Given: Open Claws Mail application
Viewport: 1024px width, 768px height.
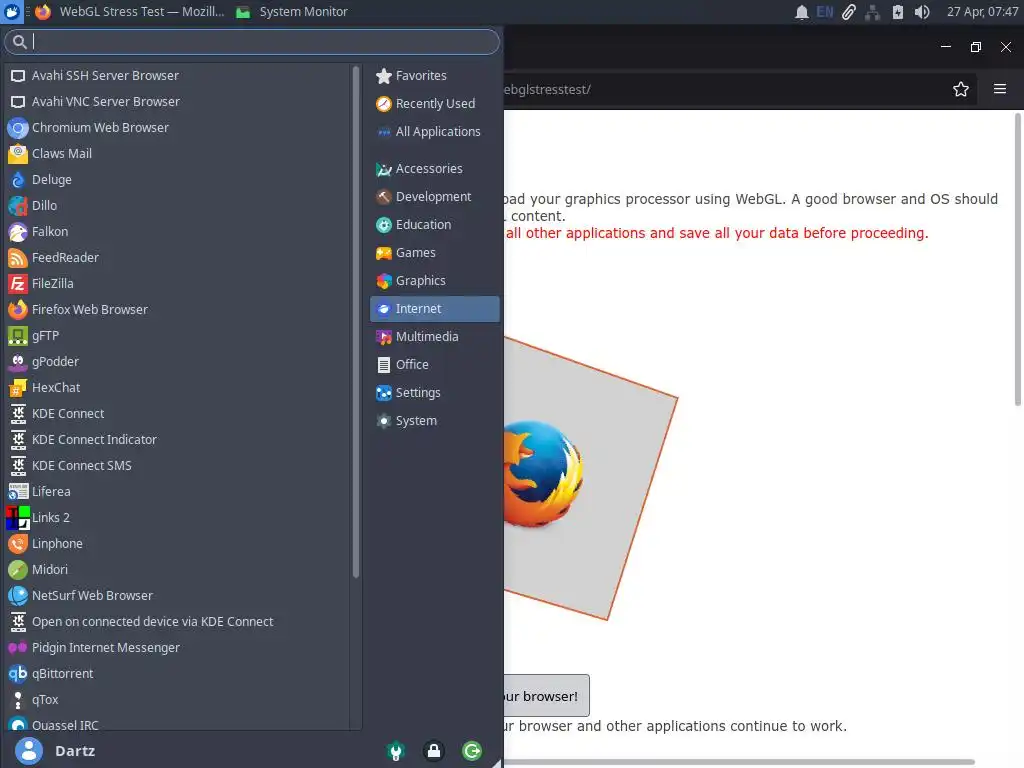Looking at the screenshot, I should pos(177,154).
